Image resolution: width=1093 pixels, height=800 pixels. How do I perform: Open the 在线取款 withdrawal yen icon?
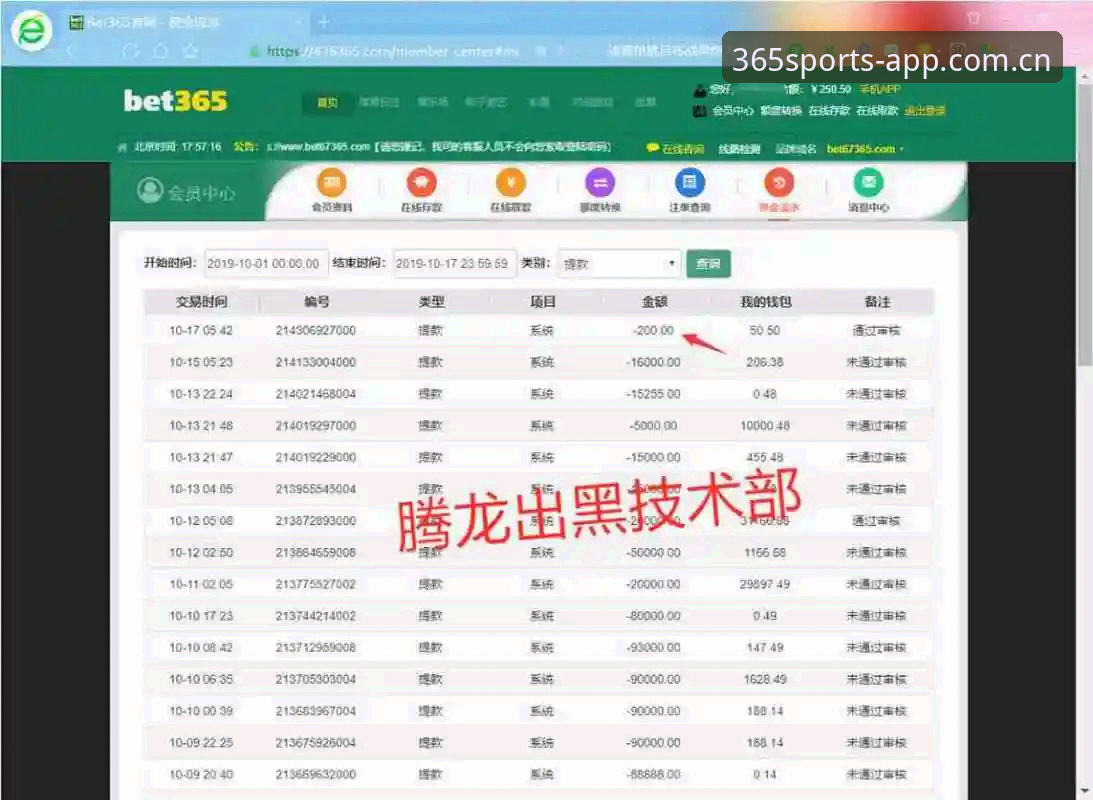pyautogui.click(x=510, y=183)
